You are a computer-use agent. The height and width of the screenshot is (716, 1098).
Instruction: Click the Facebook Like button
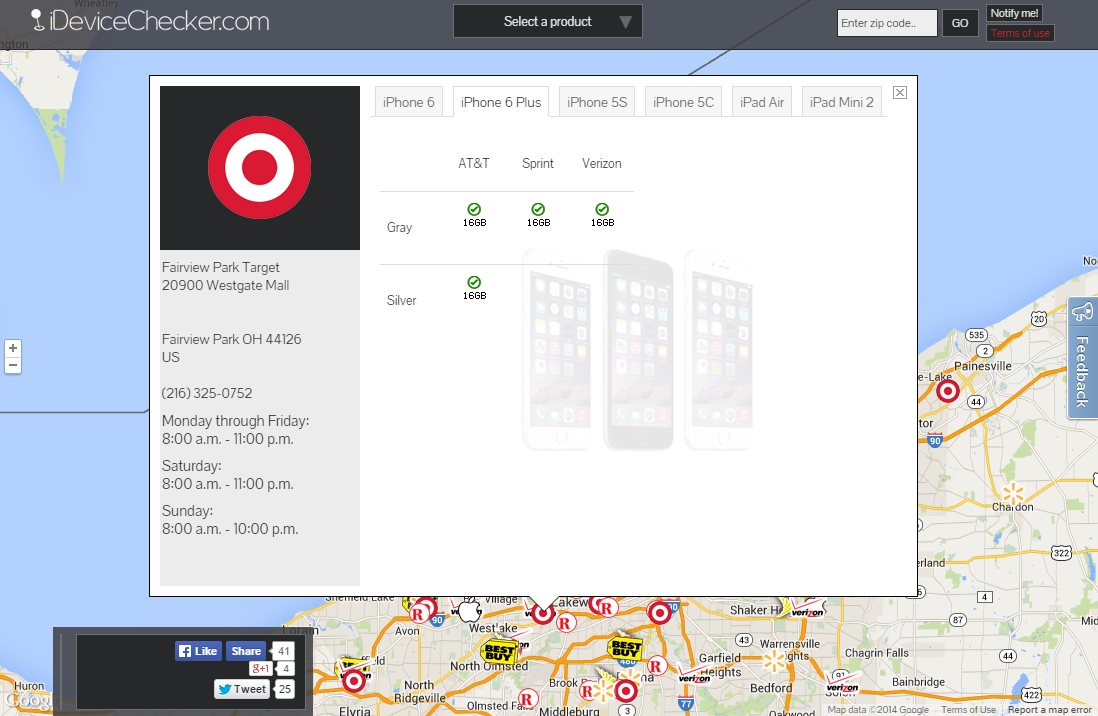pos(198,651)
